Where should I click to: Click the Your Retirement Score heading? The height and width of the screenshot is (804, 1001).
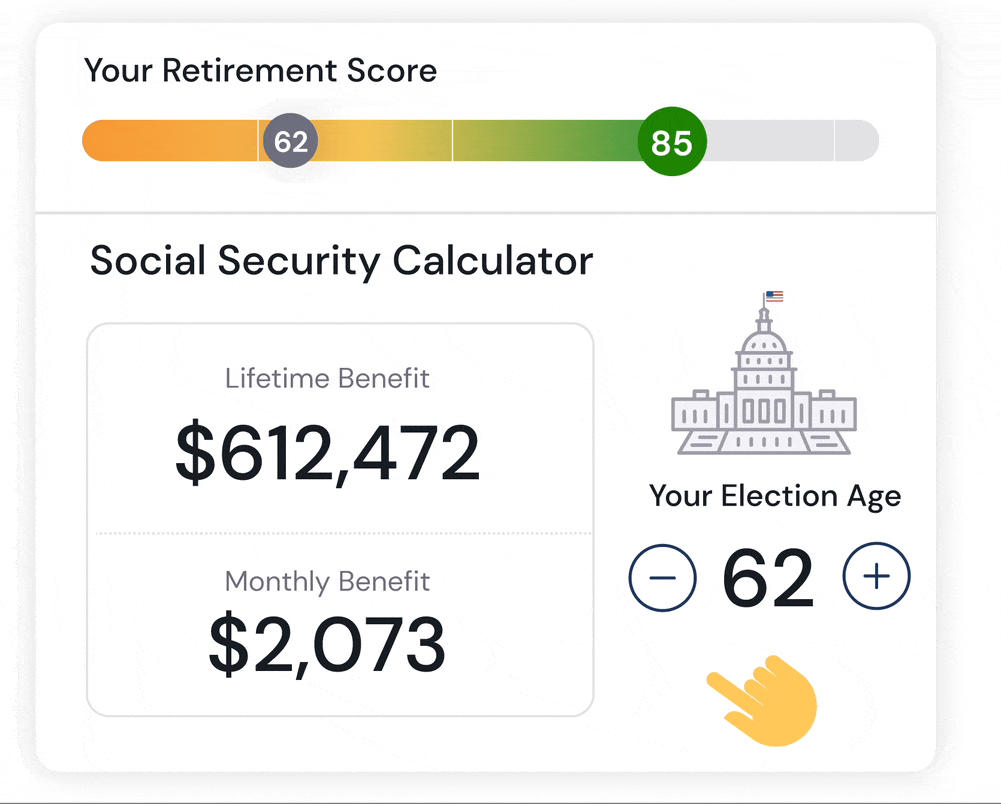(x=260, y=71)
